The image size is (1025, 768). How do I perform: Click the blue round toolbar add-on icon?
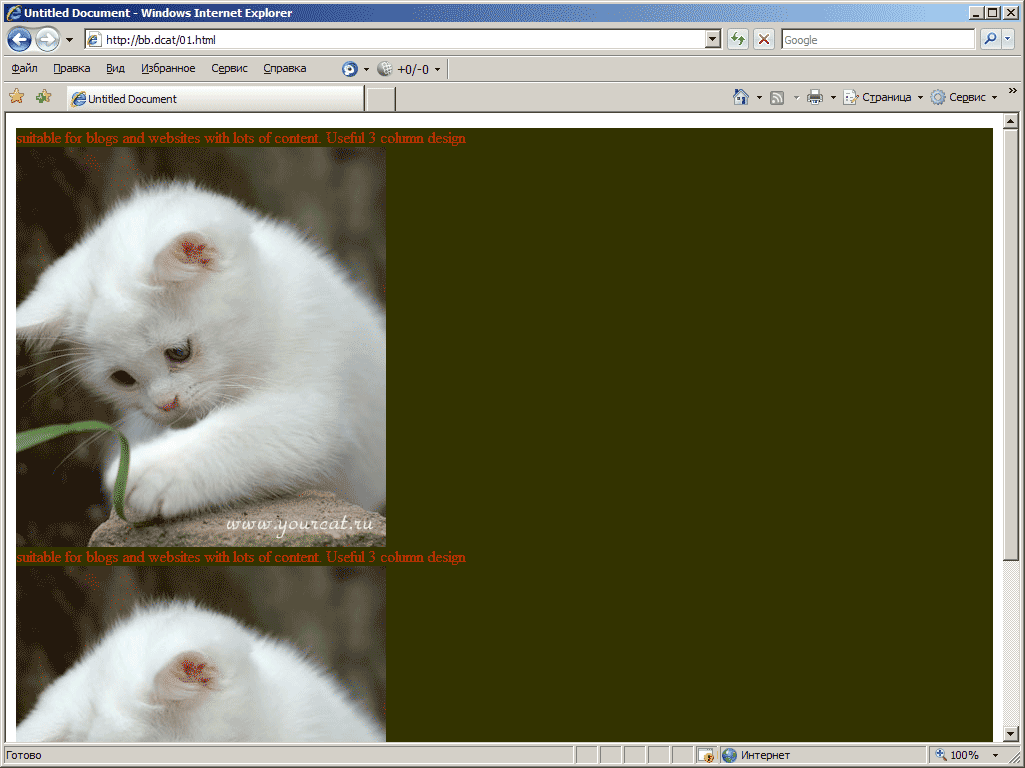tap(350, 69)
